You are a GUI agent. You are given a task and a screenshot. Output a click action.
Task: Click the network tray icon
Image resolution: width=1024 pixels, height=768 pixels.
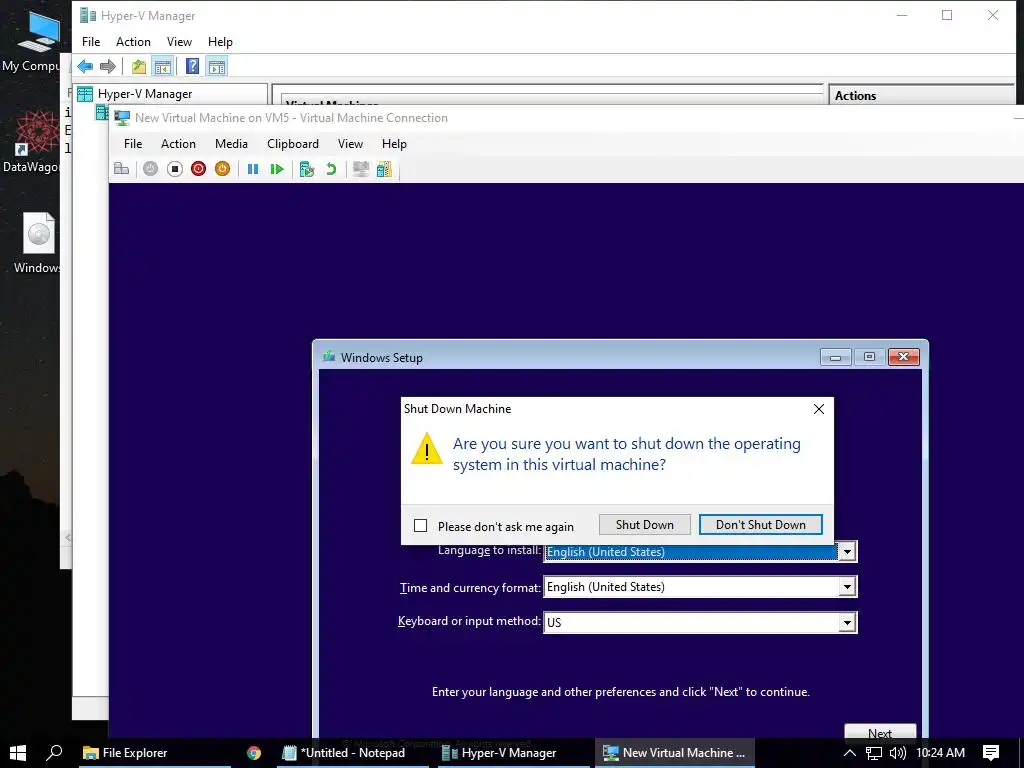click(x=873, y=753)
